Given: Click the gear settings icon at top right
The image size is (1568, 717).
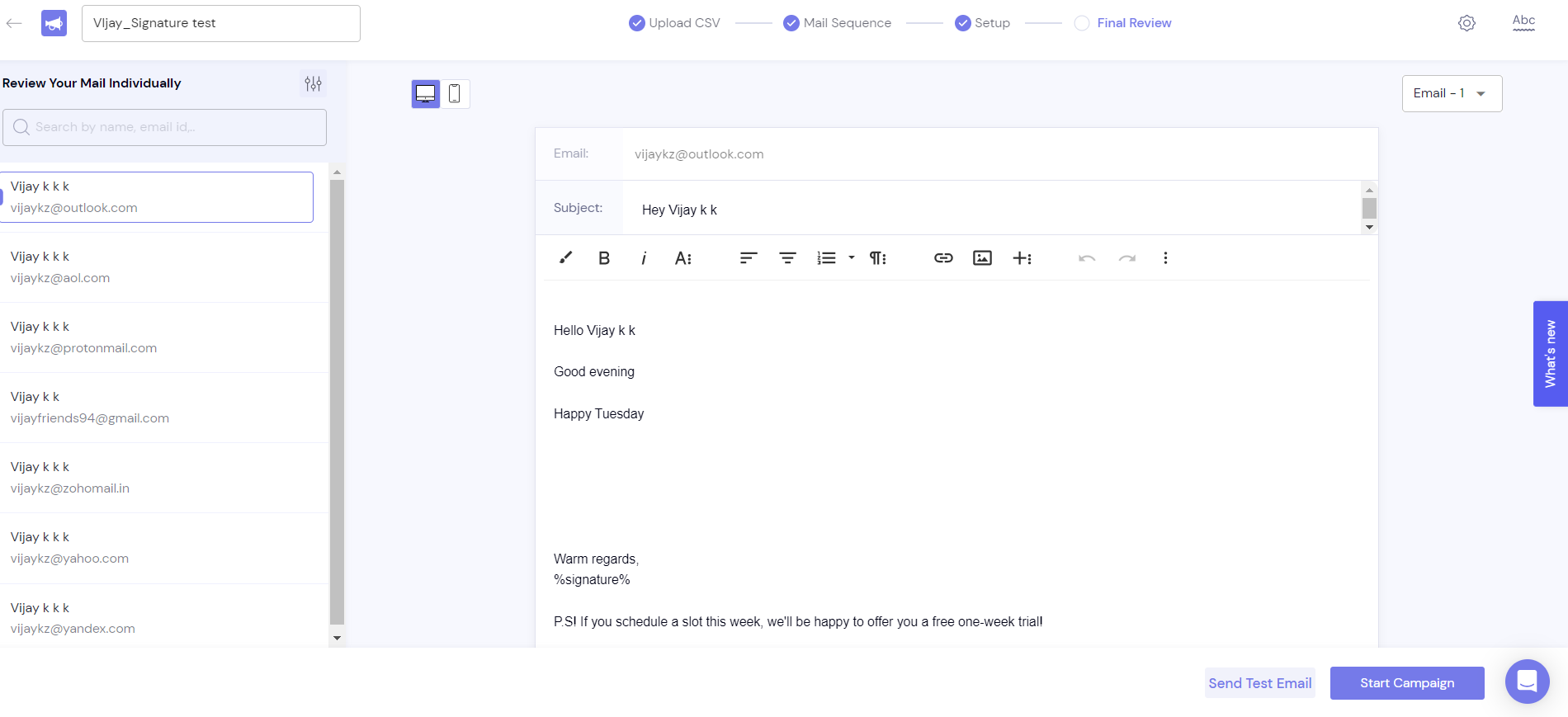Looking at the screenshot, I should pyautogui.click(x=1466, y=23).
